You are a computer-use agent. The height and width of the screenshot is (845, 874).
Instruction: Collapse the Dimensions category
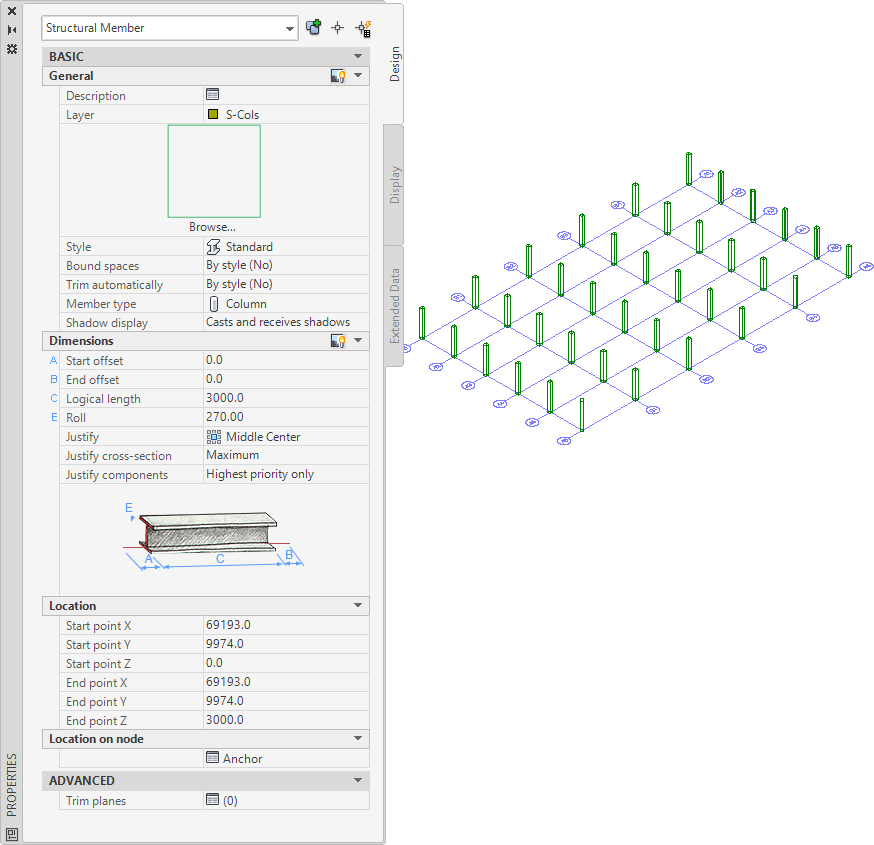click(358, 340)
